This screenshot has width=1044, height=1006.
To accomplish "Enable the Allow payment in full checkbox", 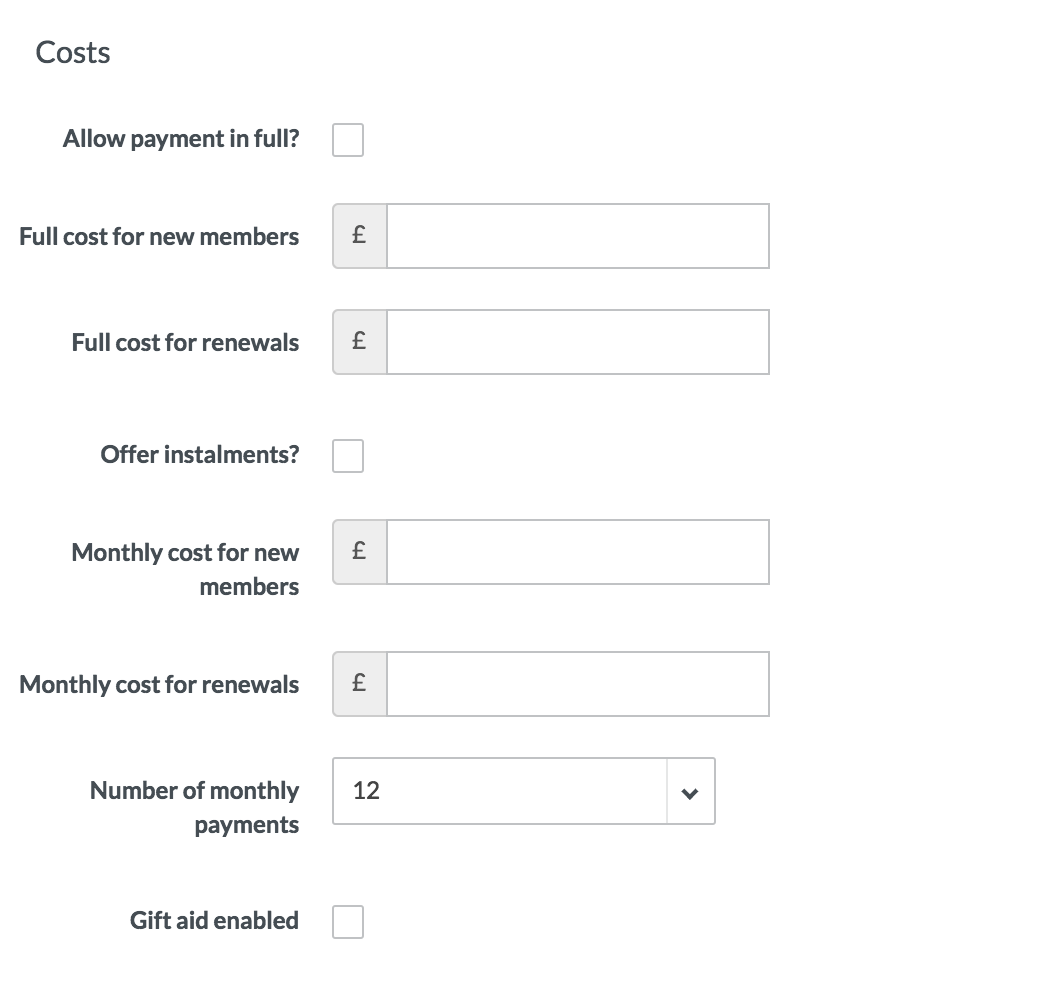I will [348, 140].
